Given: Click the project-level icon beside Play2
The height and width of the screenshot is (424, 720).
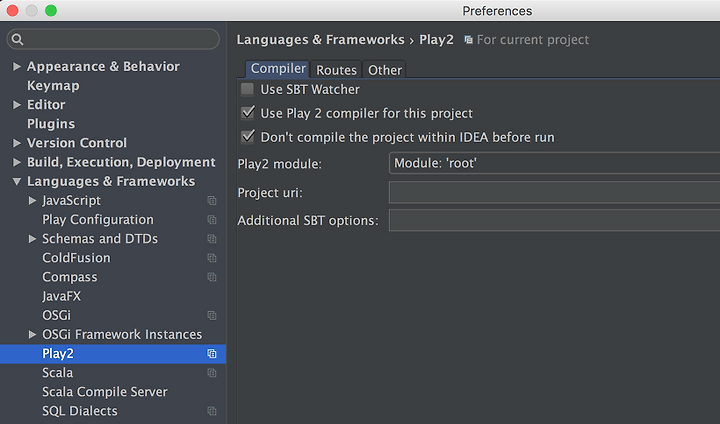Looking at the screenshot, I should [x=212, y=354].
